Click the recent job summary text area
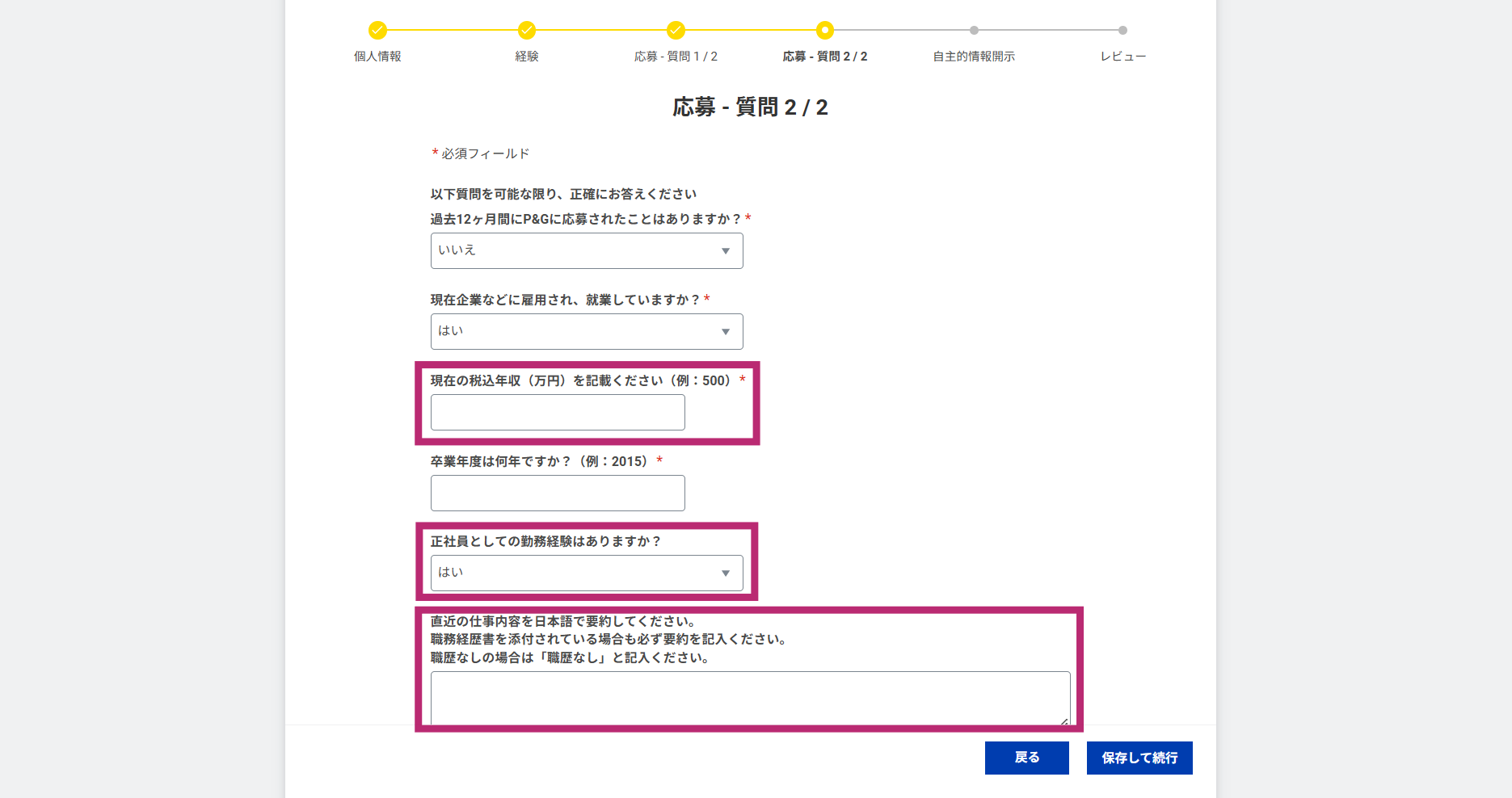Image resolution: width=1512 pixels, height=798 pixels. (750, 698)
